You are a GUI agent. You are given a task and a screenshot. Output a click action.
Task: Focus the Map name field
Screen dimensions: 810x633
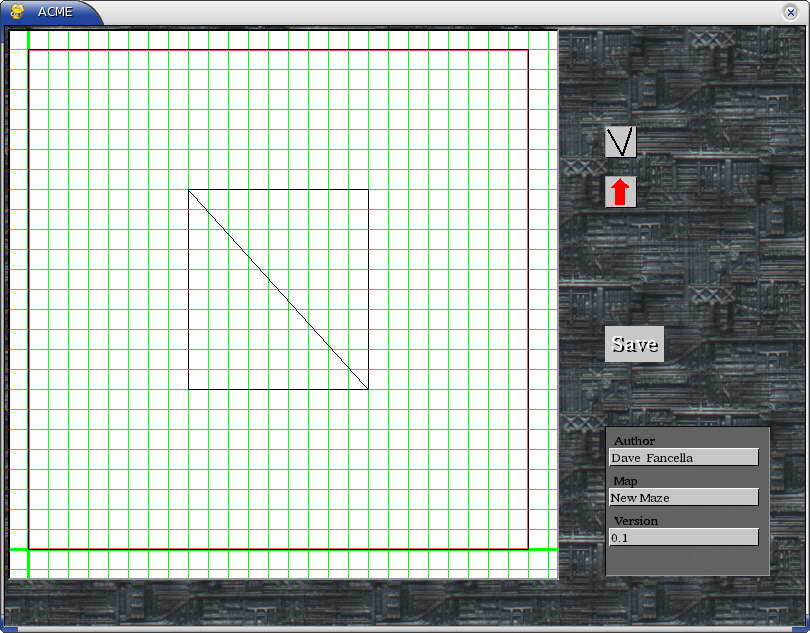coord(683,498)
